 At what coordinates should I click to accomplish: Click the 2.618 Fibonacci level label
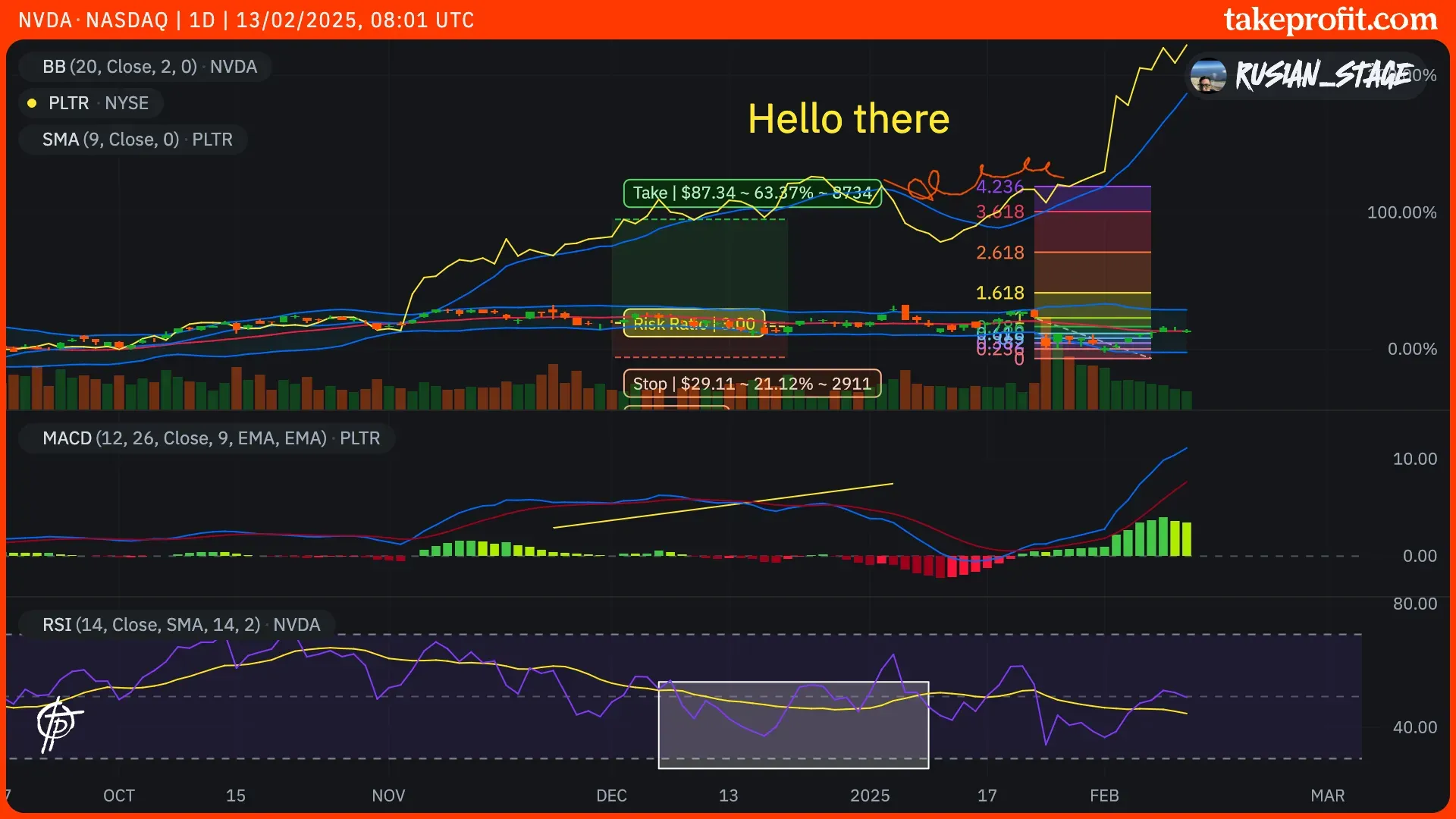(x=999, y=253)
